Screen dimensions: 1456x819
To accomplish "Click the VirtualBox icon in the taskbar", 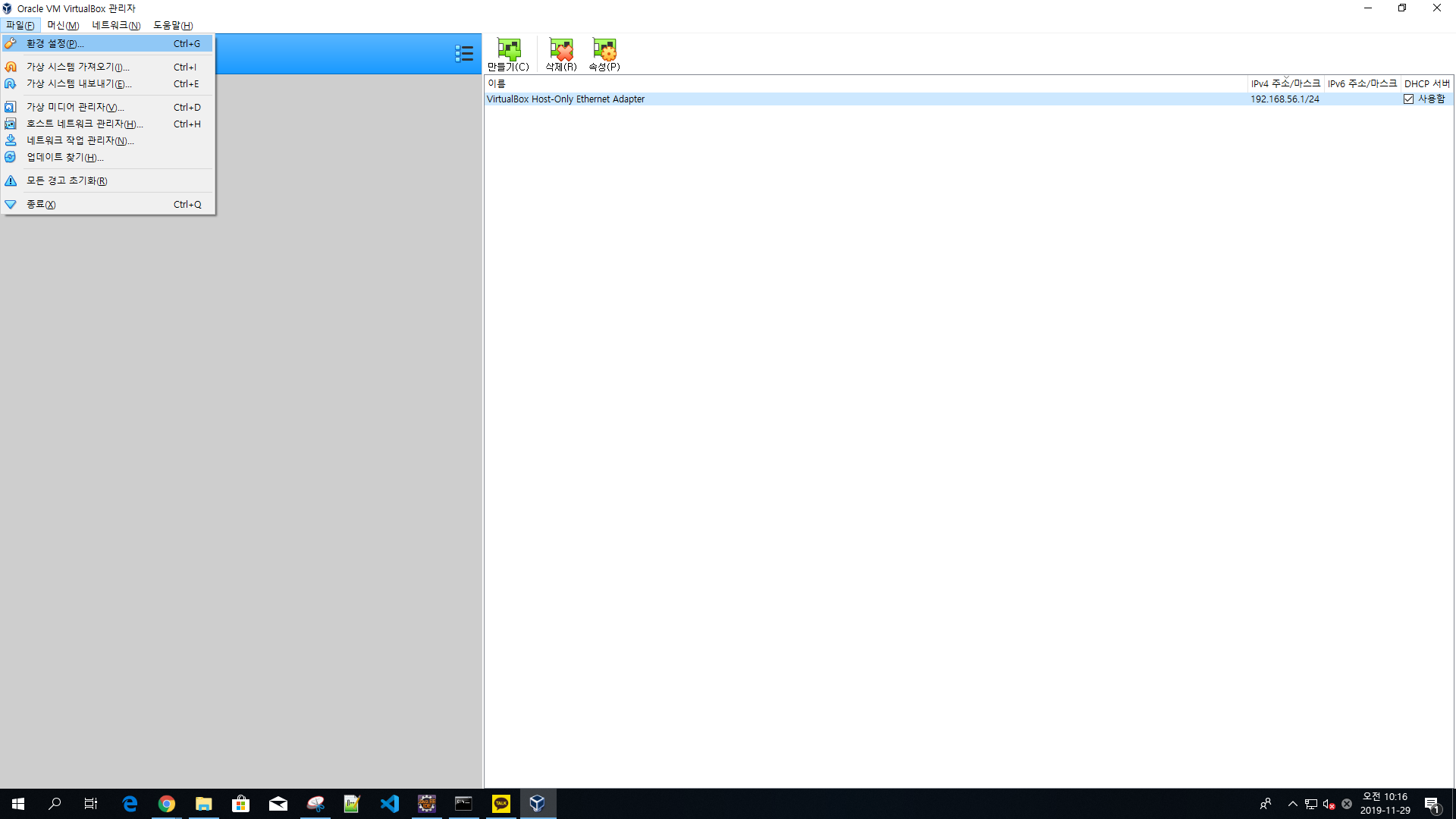I will coord(538,804).
